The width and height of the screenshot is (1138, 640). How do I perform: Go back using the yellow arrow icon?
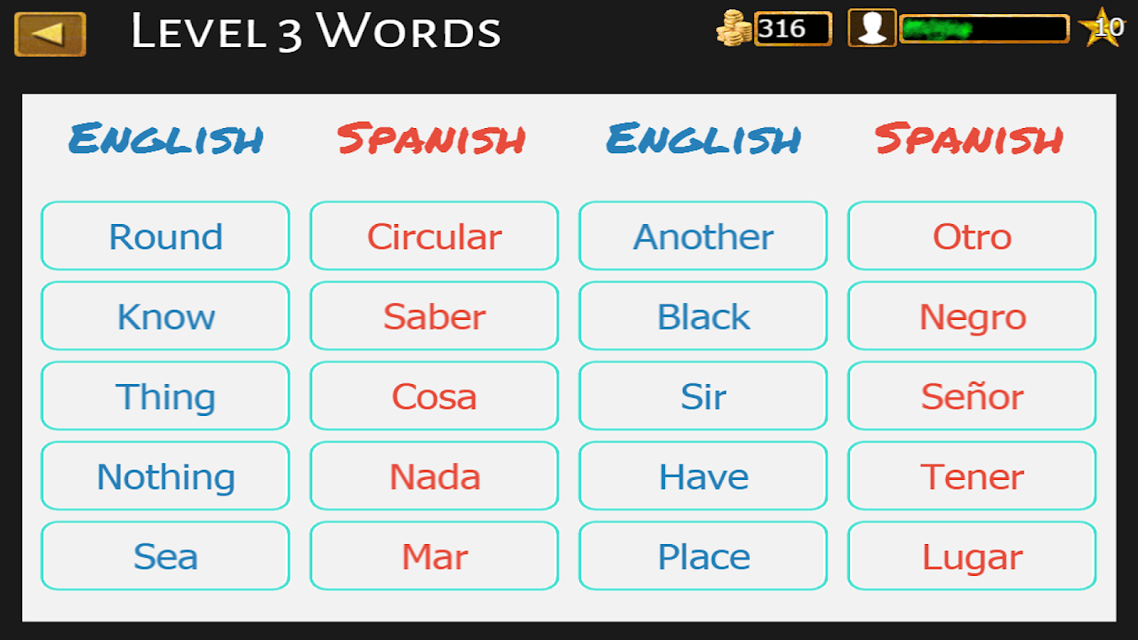(50, 34)
